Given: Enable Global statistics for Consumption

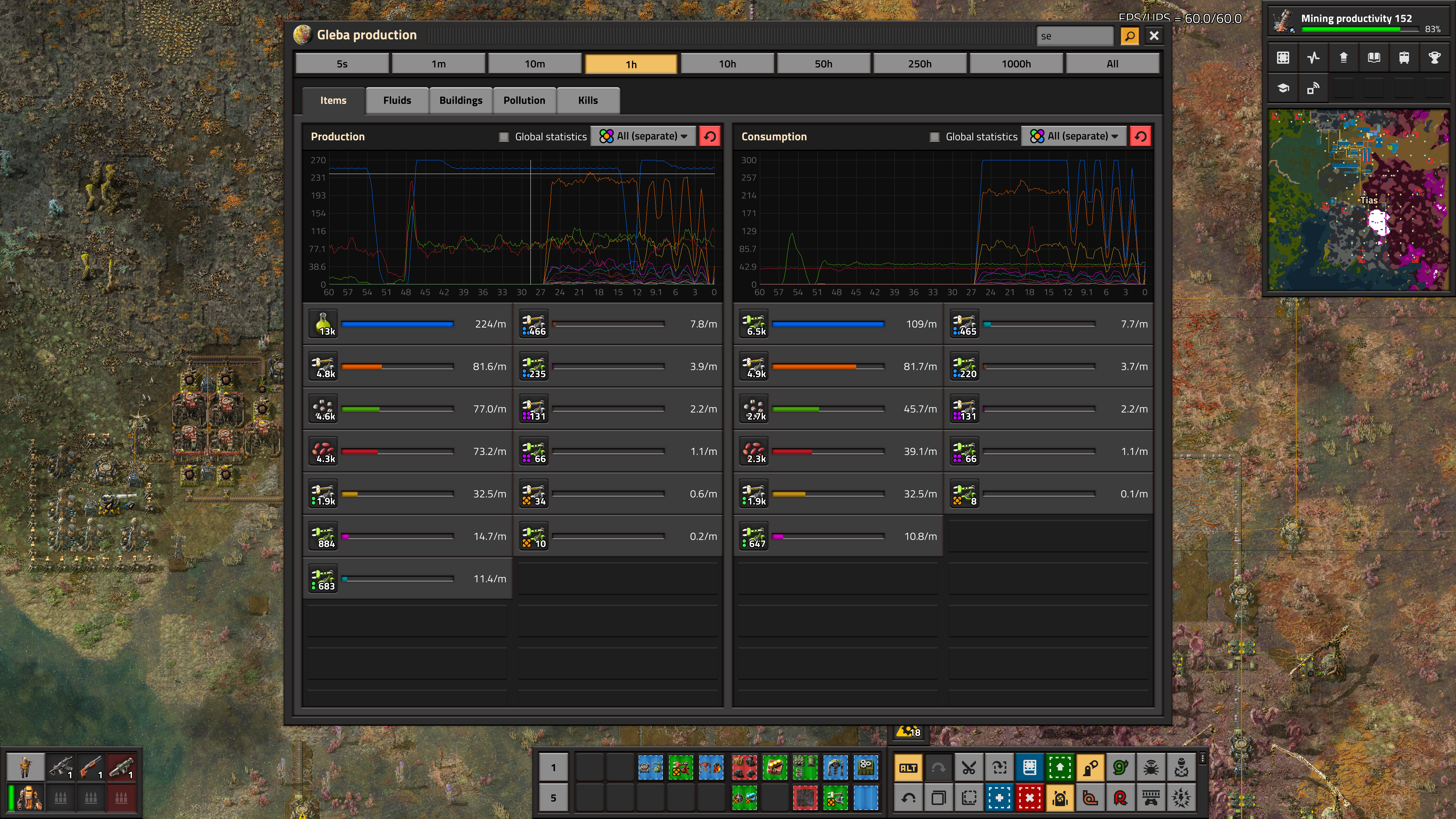Looking at the screenshot, I should pos(934,137).
